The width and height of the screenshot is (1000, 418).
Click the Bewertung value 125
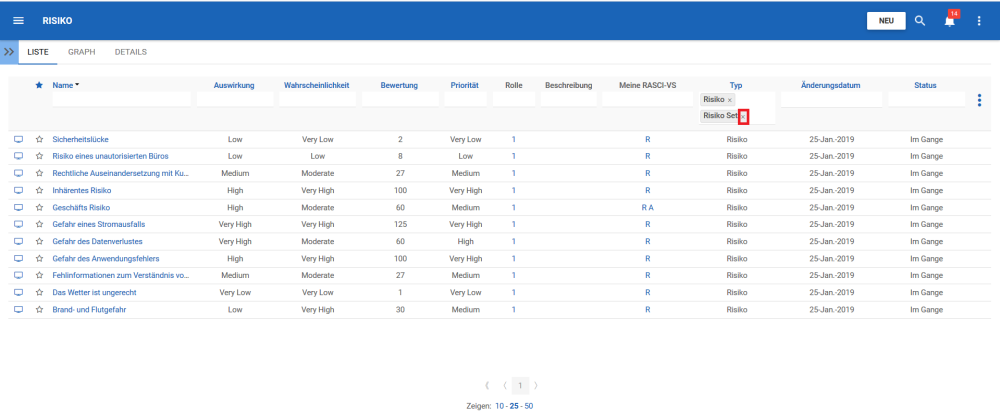pyautogui.click(x=400, y=225)
